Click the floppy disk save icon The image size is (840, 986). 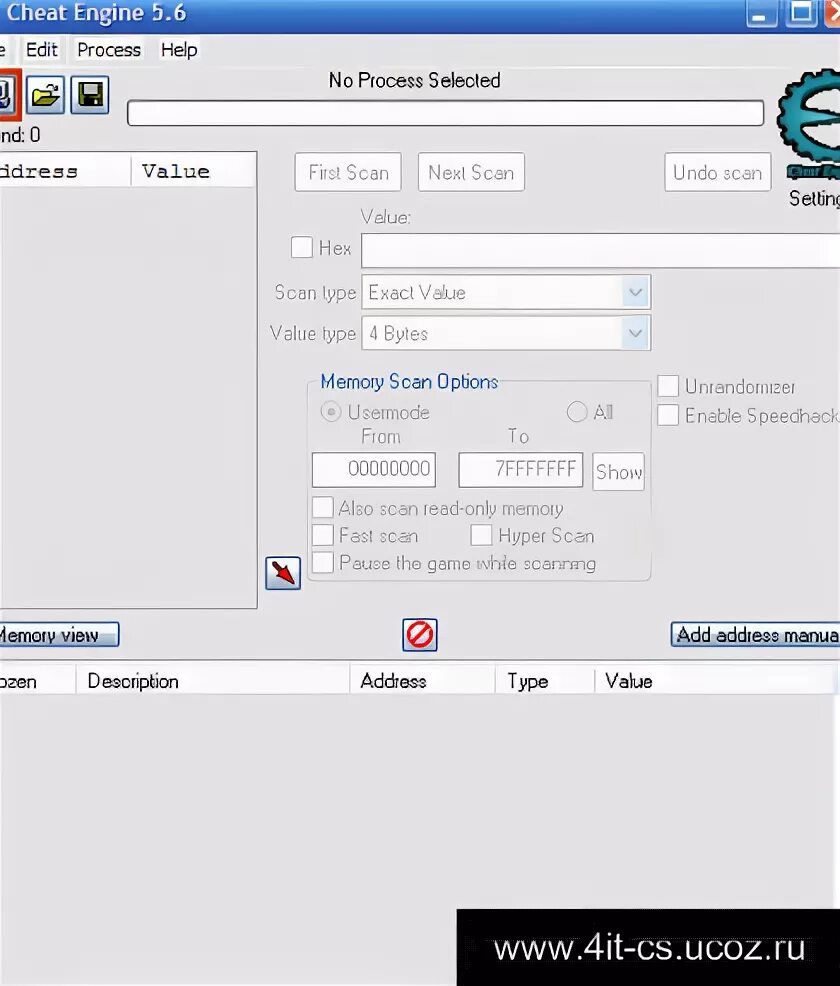tap(90, 95)
